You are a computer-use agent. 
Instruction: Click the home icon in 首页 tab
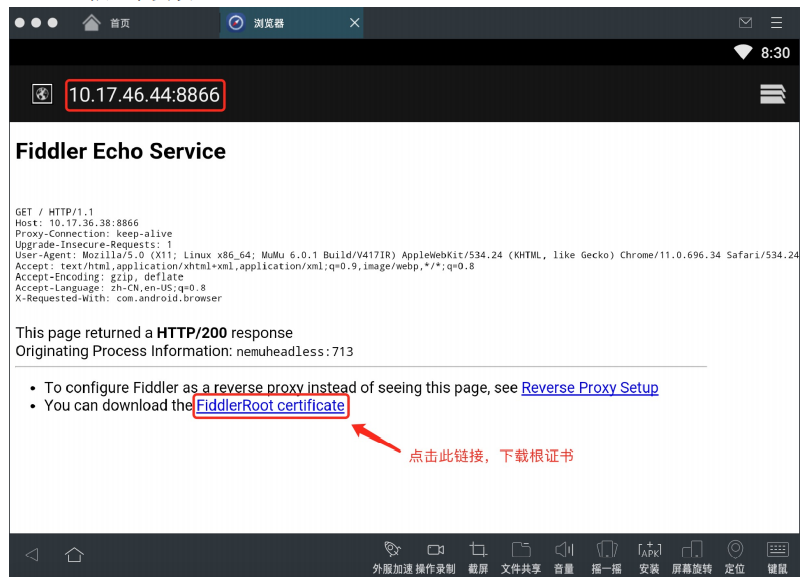point(92,22)
